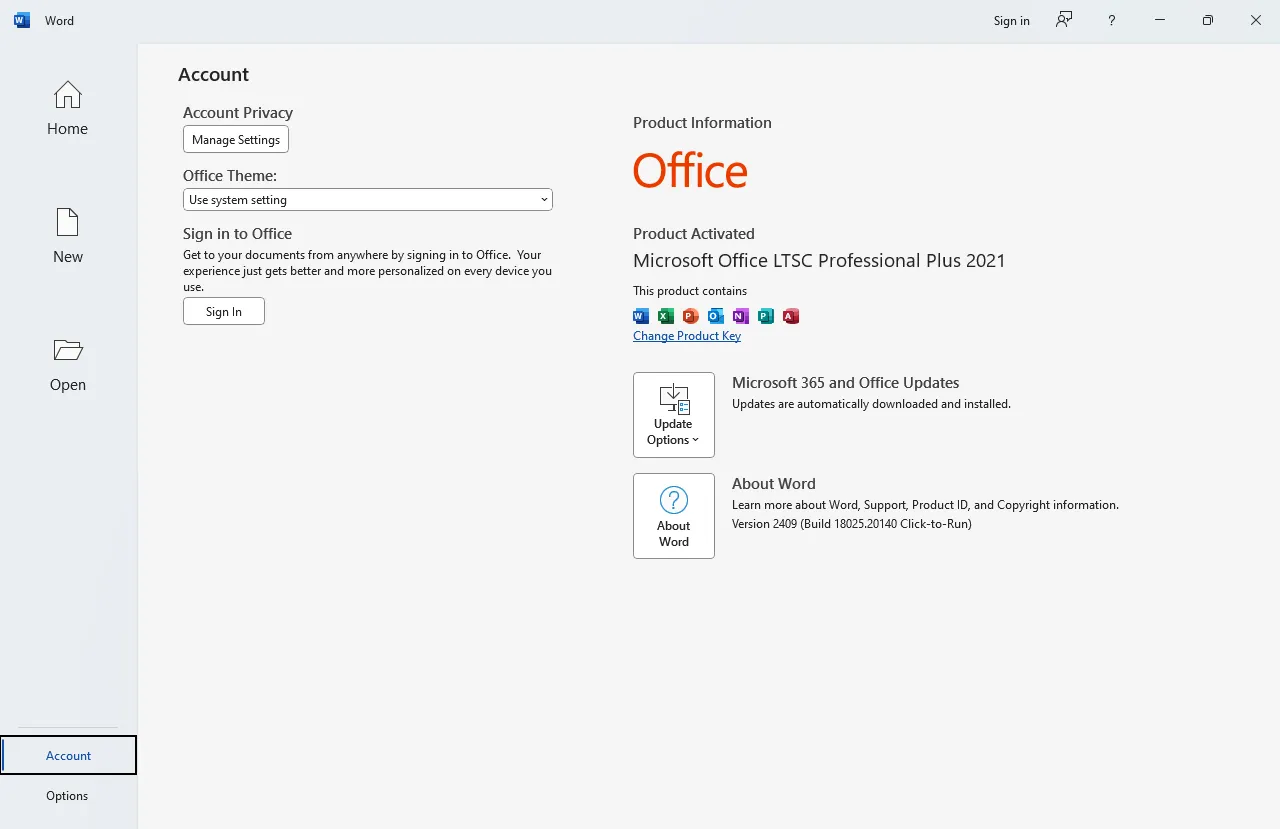The image size is (1280, 829).
Task: Open the Home page in sidebar
Action: coord(68,108)
